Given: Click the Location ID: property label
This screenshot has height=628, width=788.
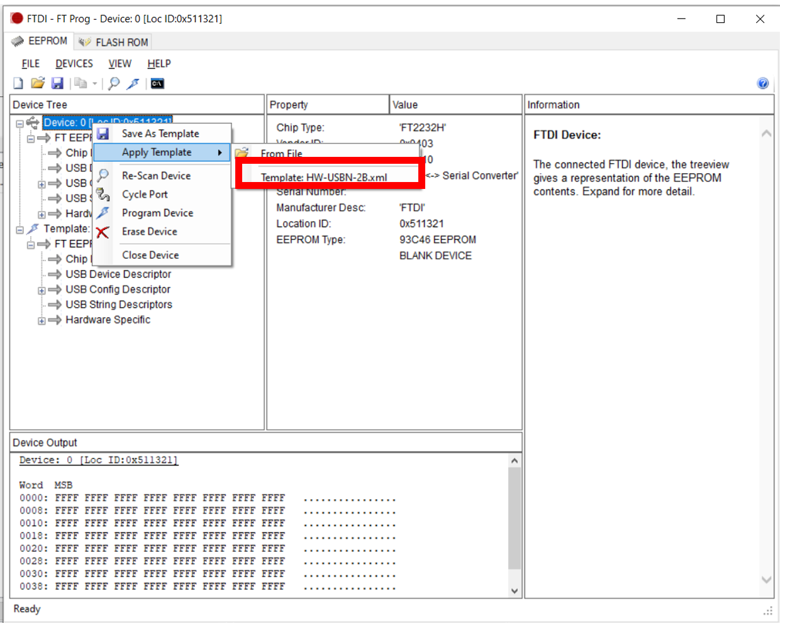Looking at the screenshot, I should (x=304, y=224).
